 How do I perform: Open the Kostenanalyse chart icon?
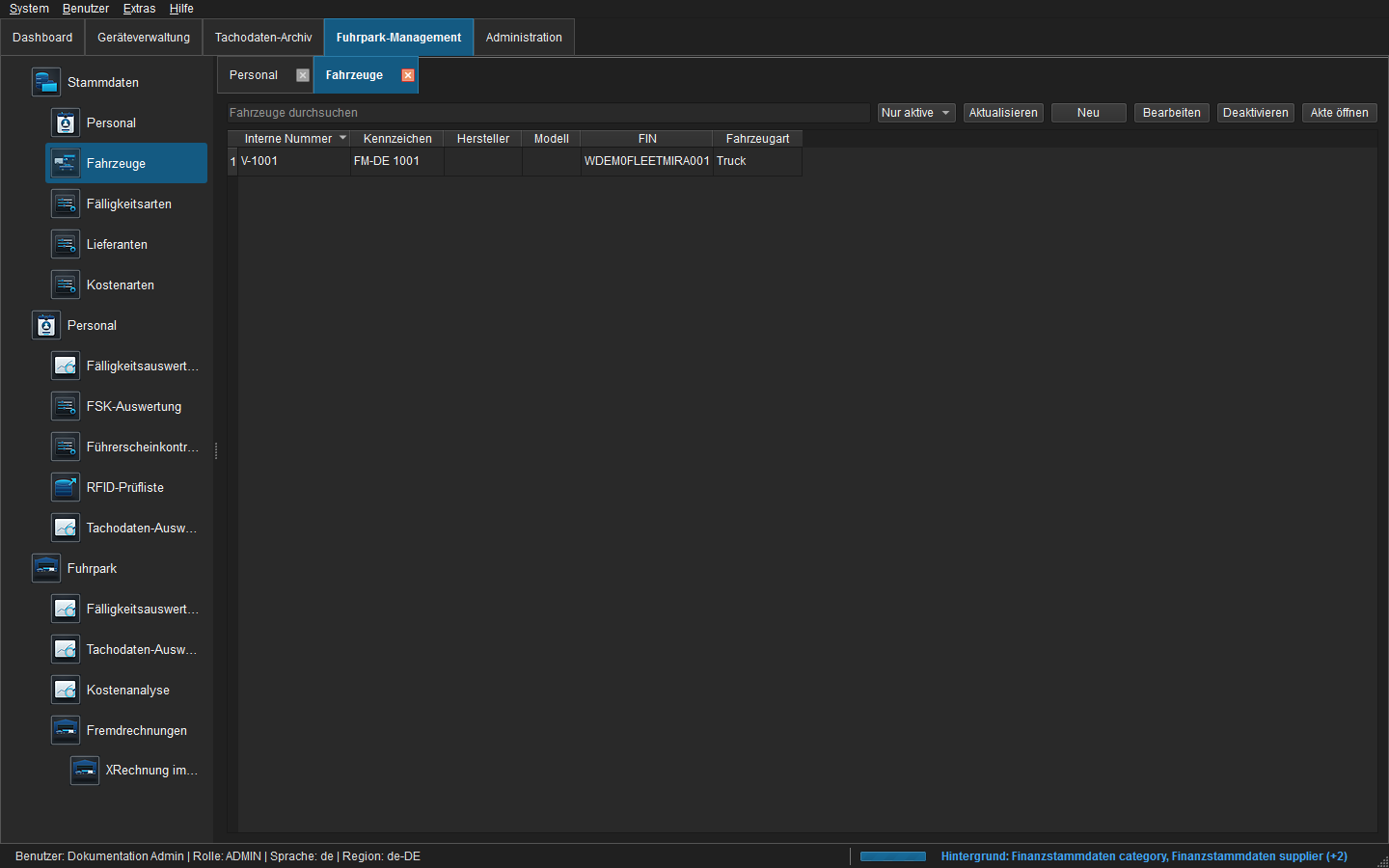66,690
